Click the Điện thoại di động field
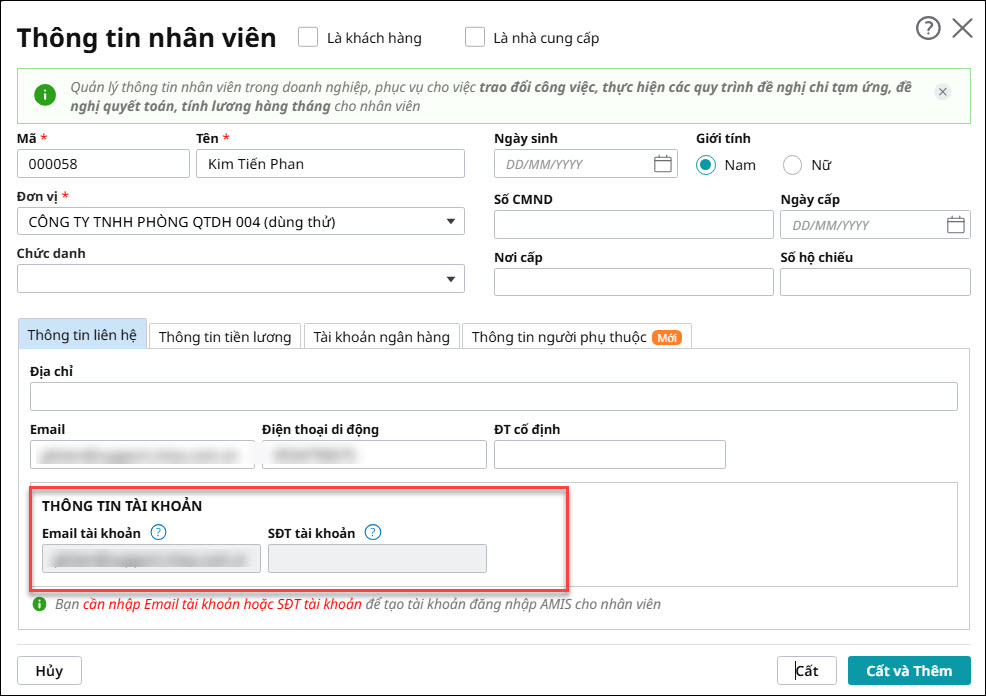 (374, 455)
